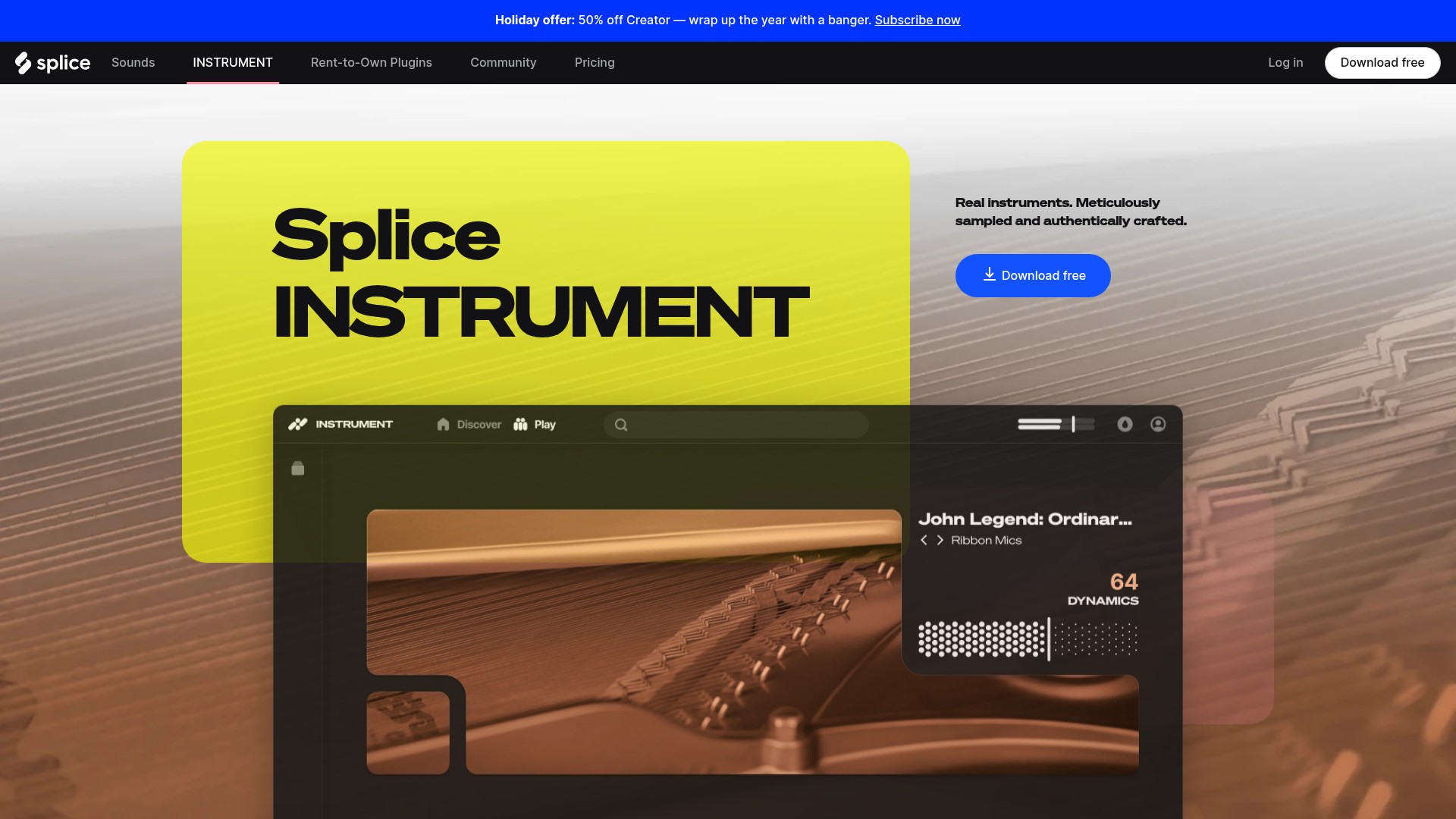Click the INSTRUMENT app logo icon
The height and width of the screenshot is (819, 1456).
click(x=297, y=424)
